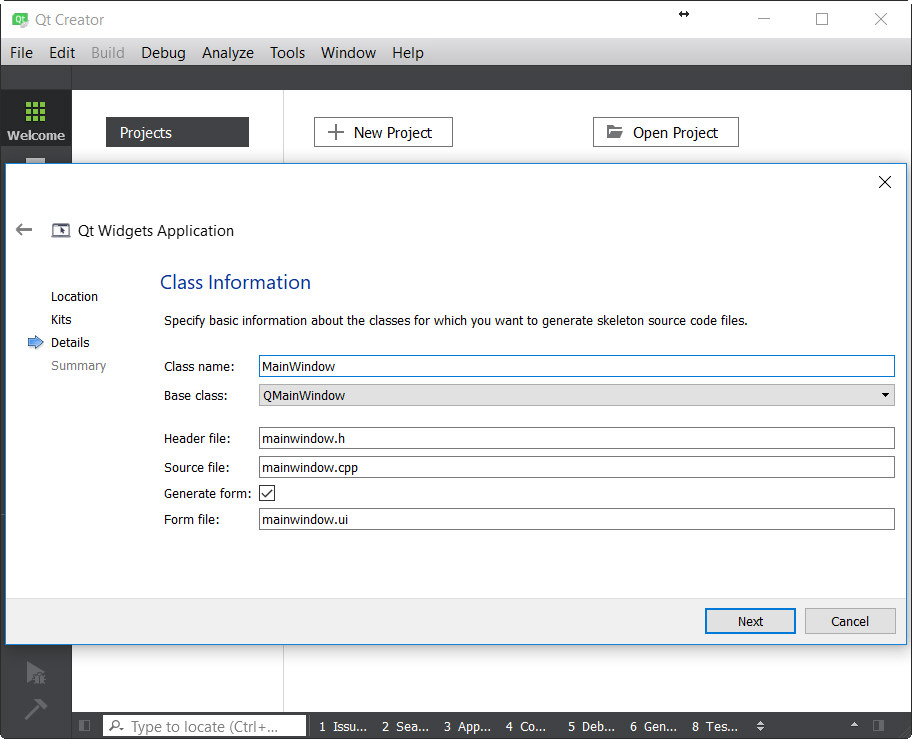The height and width of the screenshot is (739, 912).
Task: Cancel the project wizard
Action: [x=850, y=621]
